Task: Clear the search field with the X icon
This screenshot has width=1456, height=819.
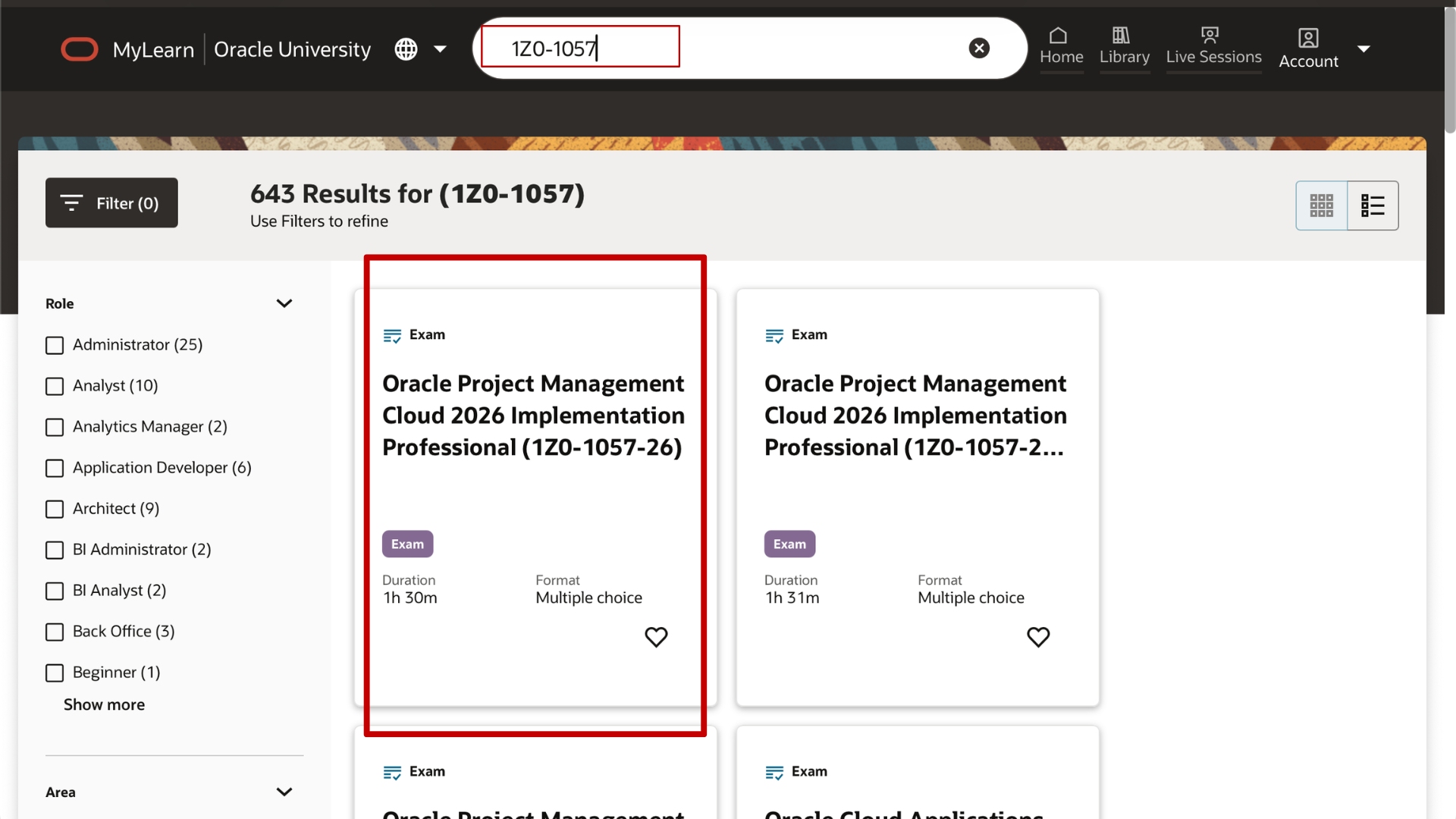Action: pyautogui.click(x=979, y=48)
